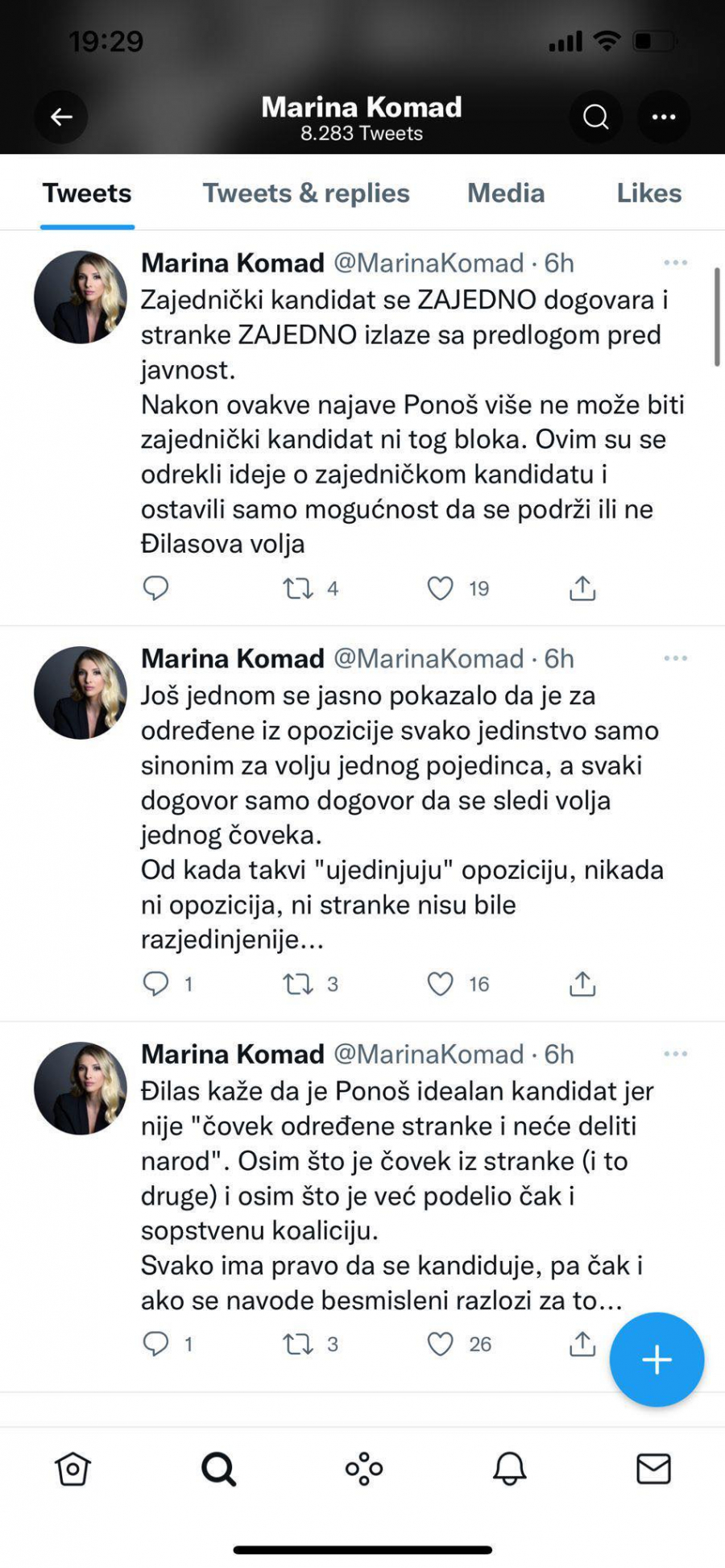Open the search icon on profile header
Screen dimensions: 725x1568
(595, 116)
